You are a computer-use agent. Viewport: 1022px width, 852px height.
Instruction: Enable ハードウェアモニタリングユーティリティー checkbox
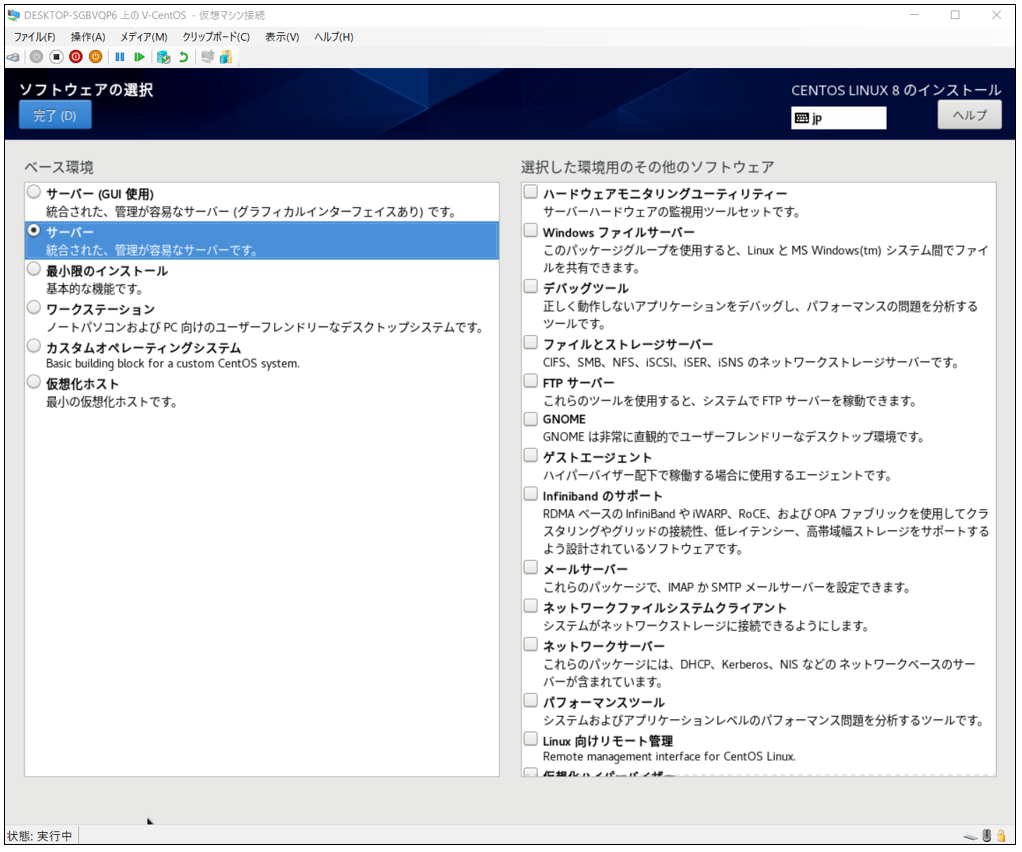click(x=531, y=192)
